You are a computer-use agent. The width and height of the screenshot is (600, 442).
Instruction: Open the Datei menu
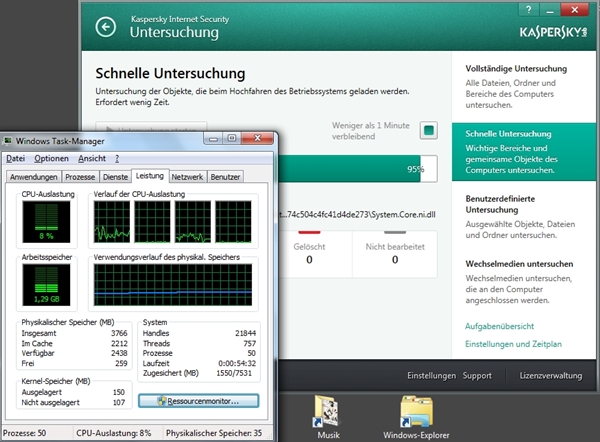16,158
